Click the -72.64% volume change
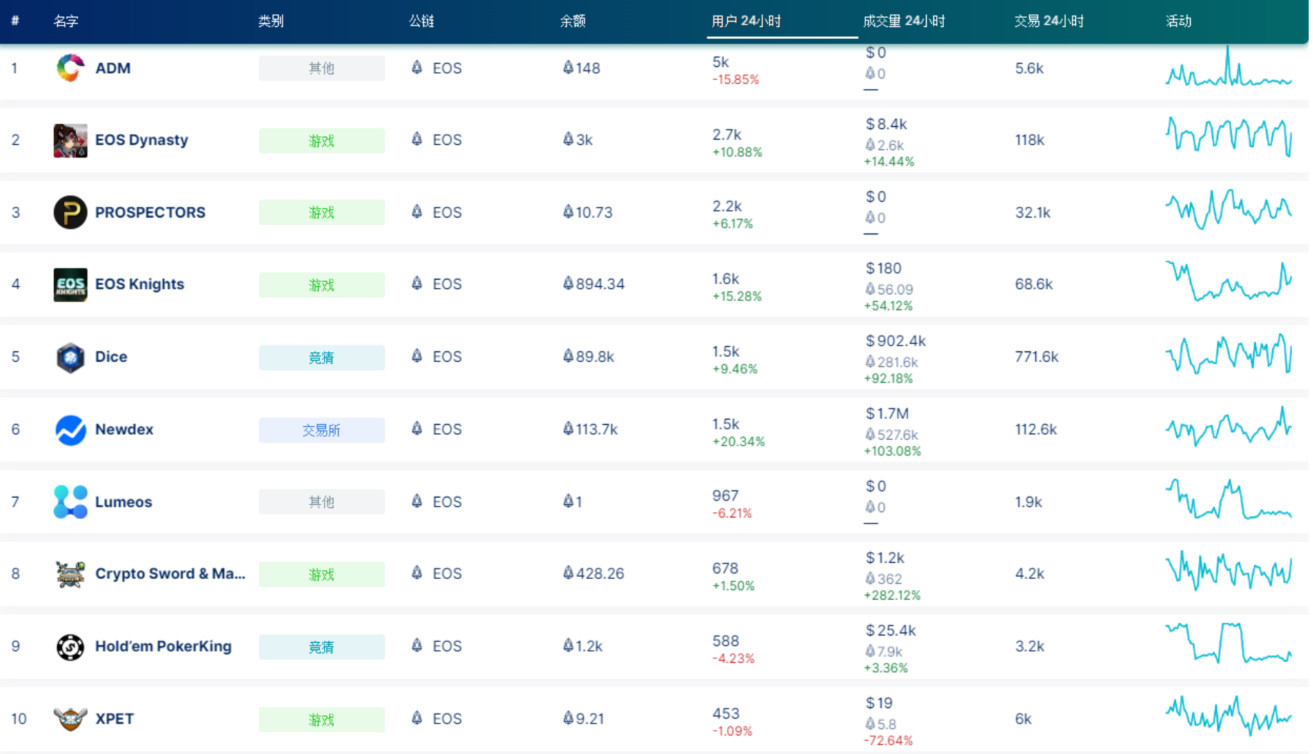The image size is (1313, 754). (889, 740)
